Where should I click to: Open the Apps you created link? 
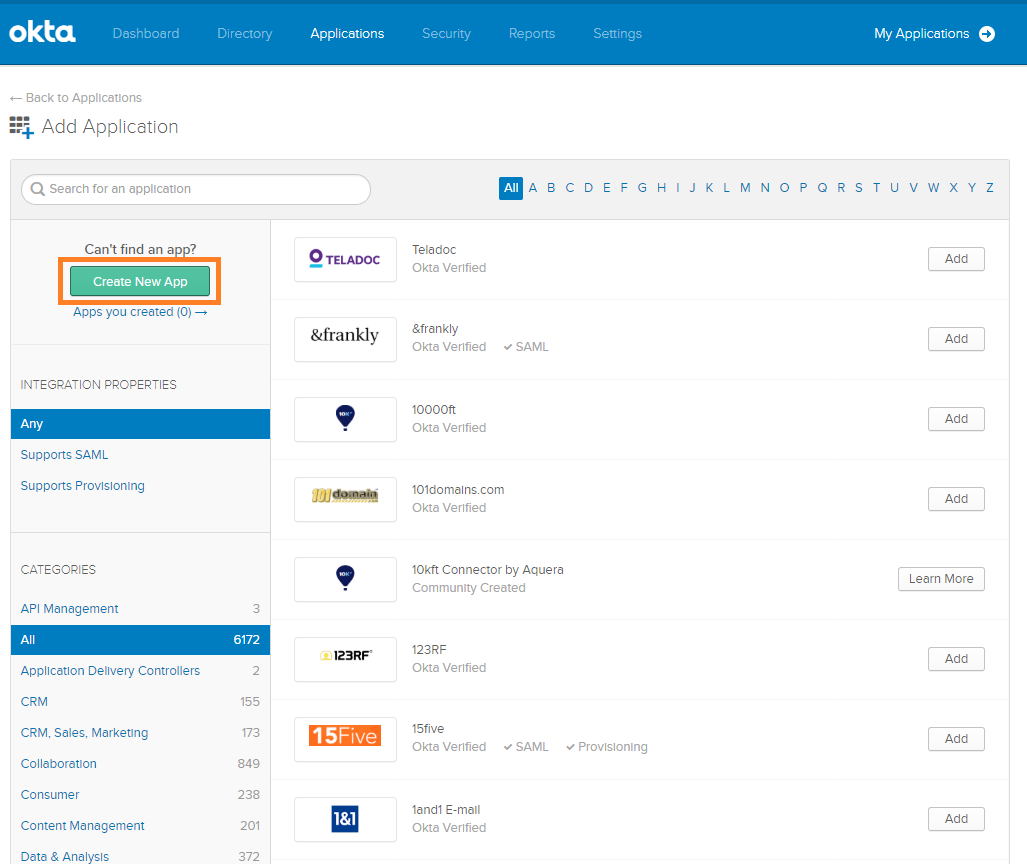pos(140,312)
